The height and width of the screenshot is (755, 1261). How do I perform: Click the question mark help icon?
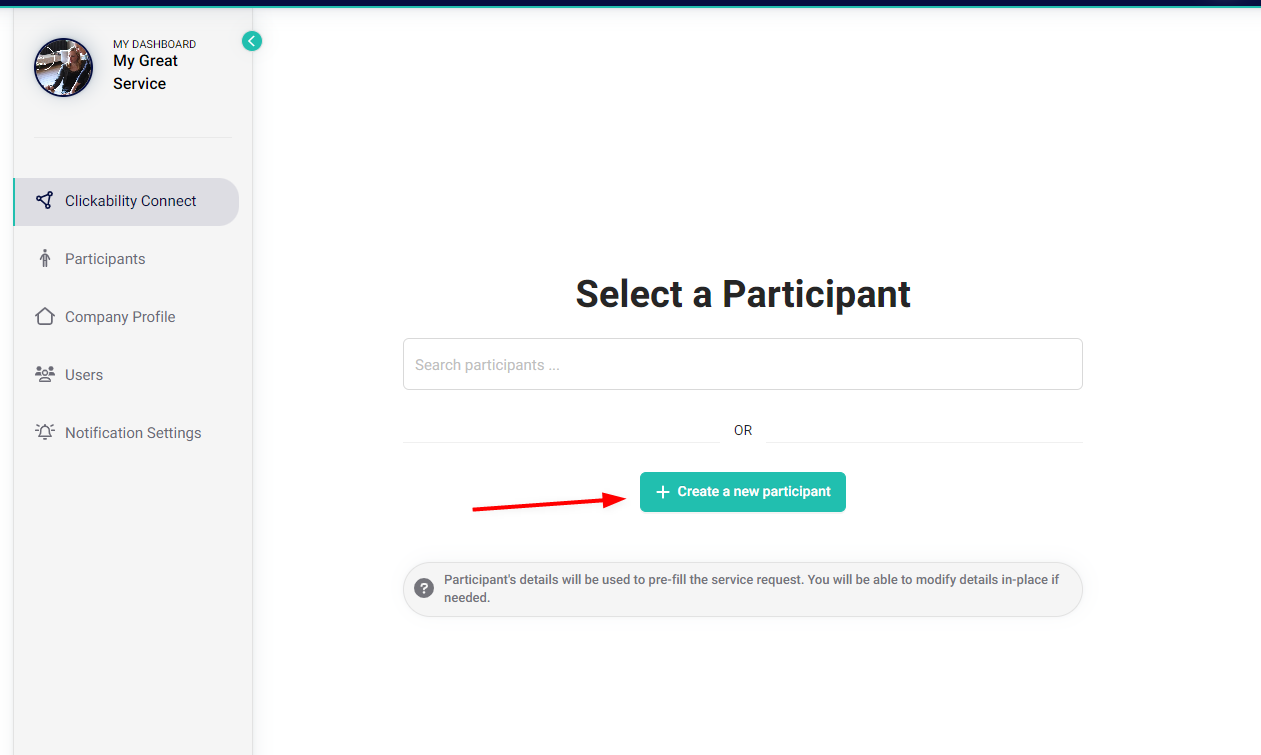[423, 588]
